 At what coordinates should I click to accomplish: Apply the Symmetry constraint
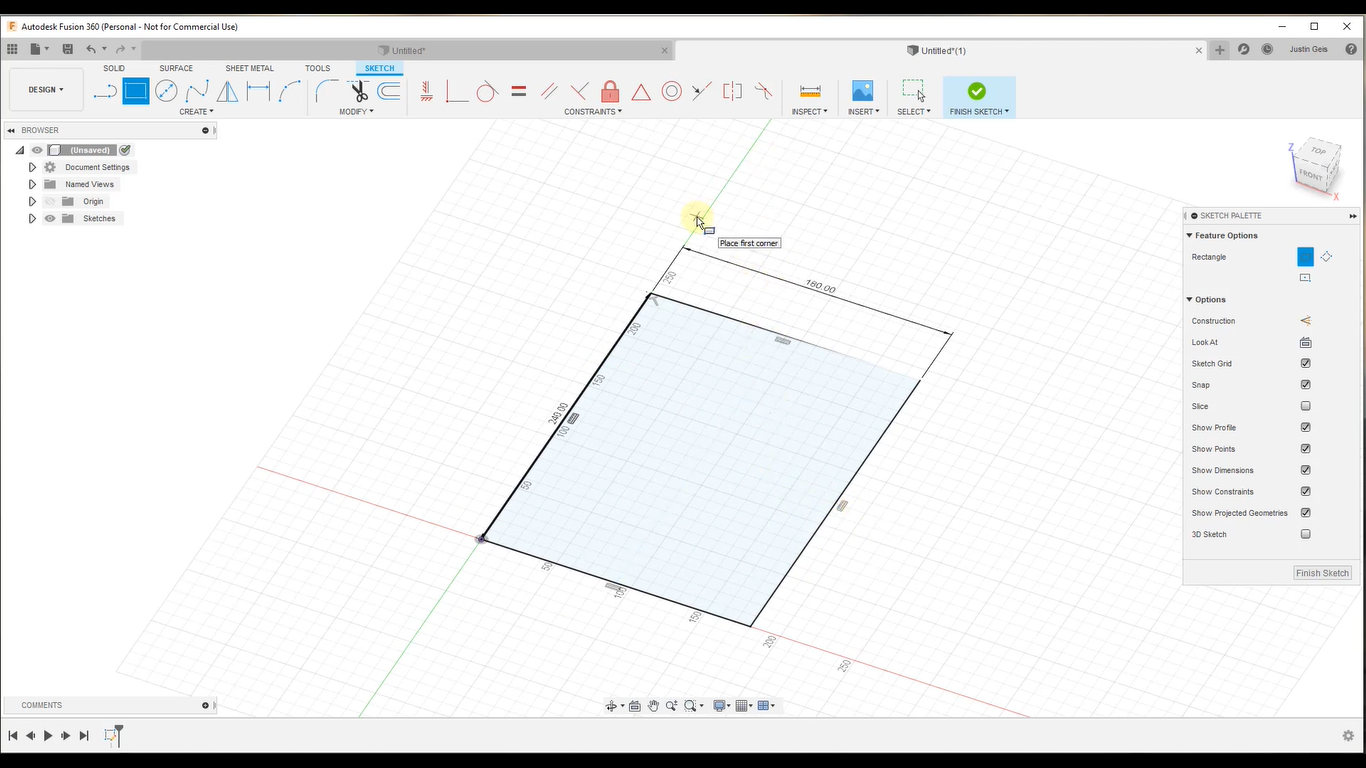(733, 92)
